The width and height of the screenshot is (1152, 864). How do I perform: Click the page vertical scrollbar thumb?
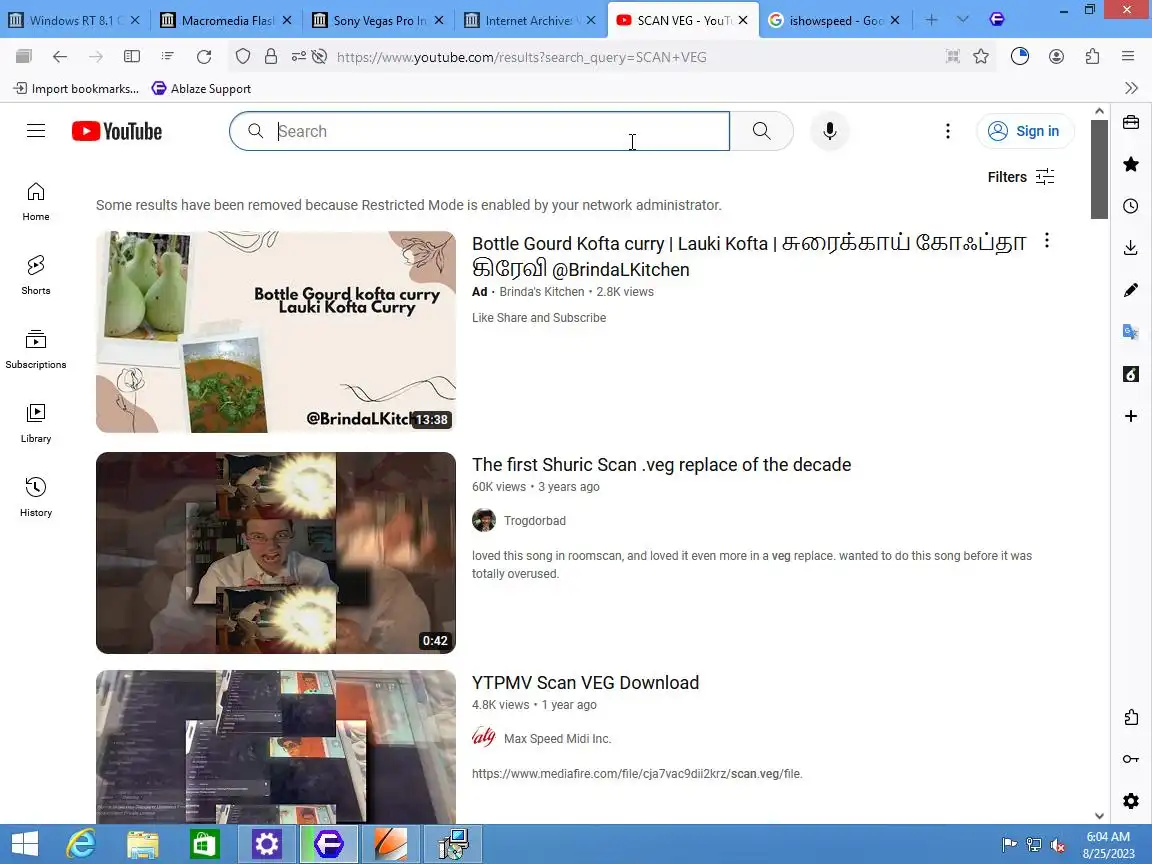click(1099, 169)
